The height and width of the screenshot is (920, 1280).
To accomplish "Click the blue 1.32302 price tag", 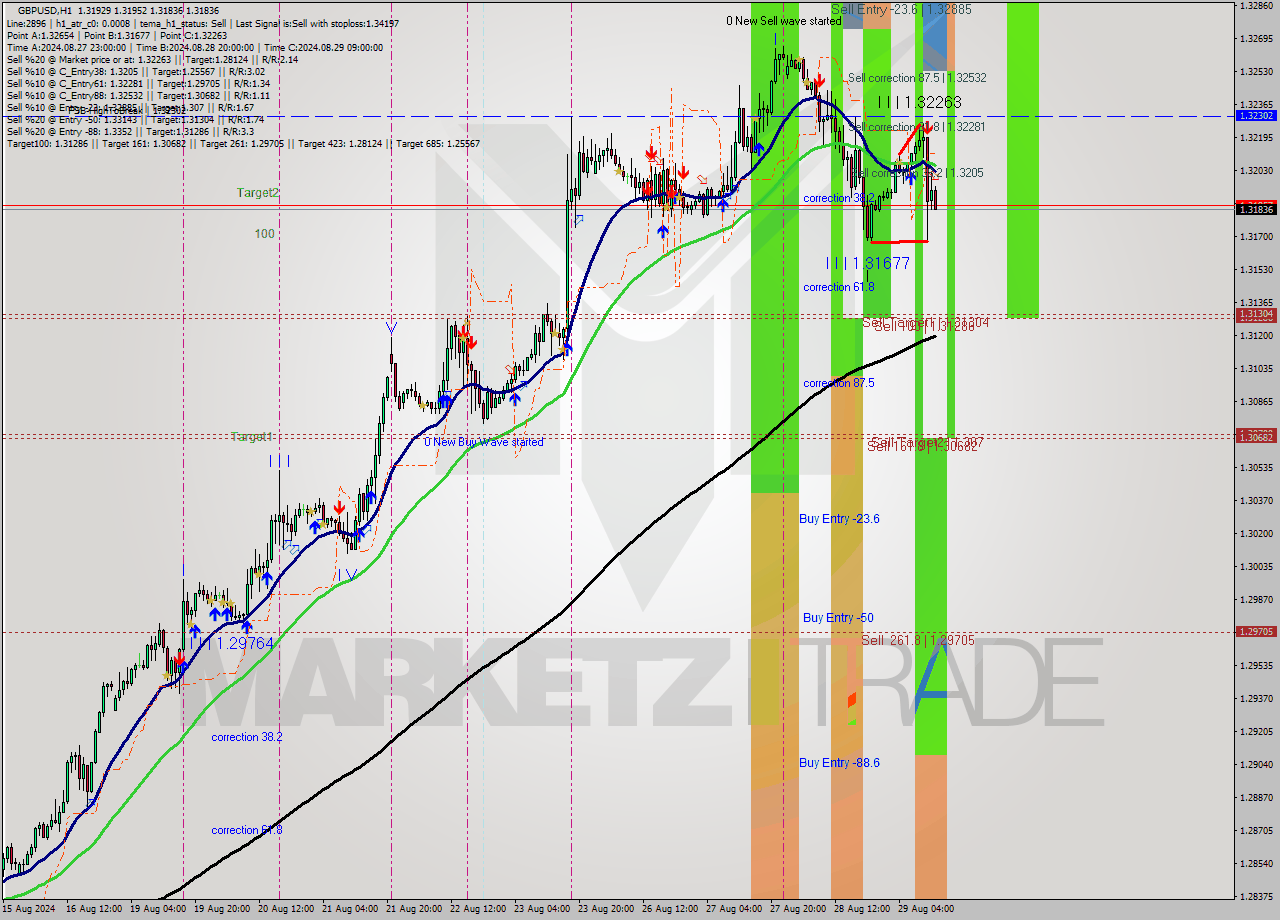I will click(x=1257, y=116).
